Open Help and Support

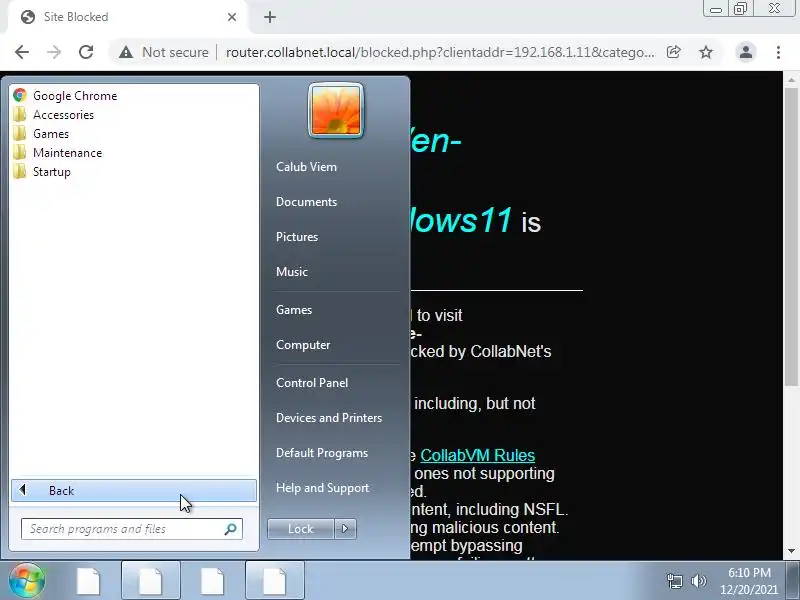[x=322, y=488]
